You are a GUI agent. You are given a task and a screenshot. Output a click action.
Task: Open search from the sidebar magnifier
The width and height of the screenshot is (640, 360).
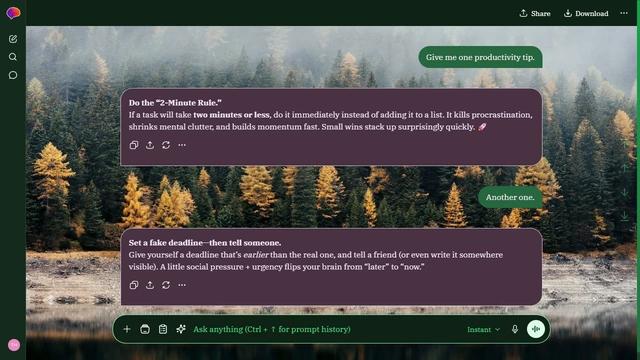[x=13, y=57]
